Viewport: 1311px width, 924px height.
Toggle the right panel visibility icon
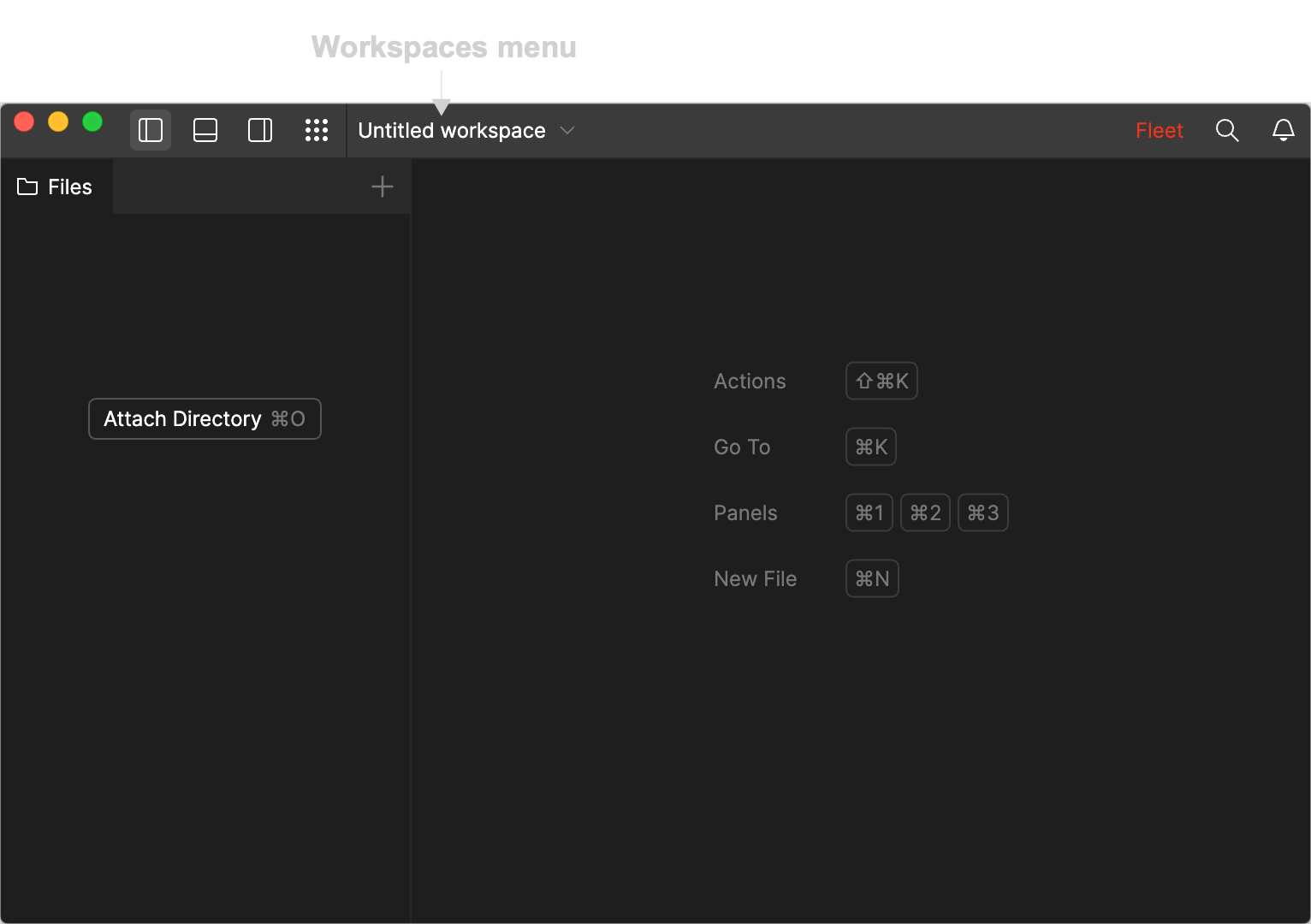click(260, 130)
